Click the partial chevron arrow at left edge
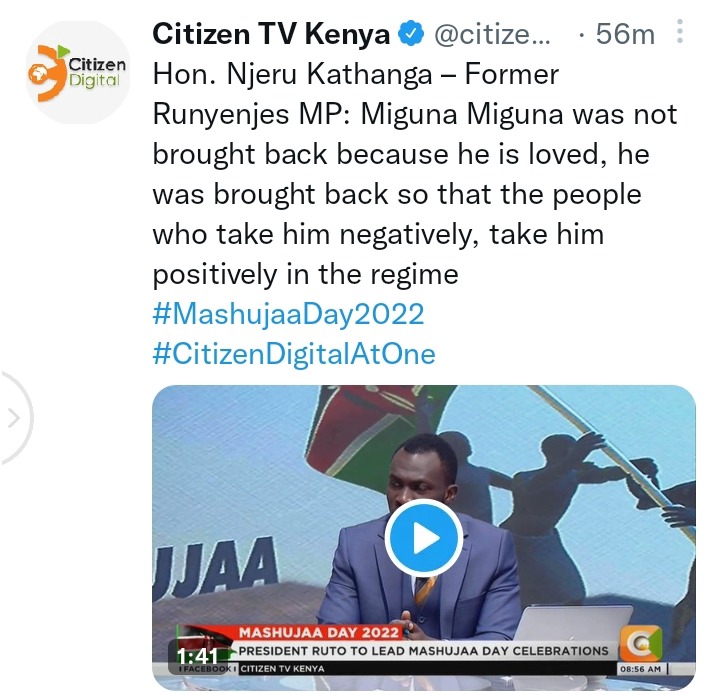Screen dimensions: 720x695 click(14, 419)
